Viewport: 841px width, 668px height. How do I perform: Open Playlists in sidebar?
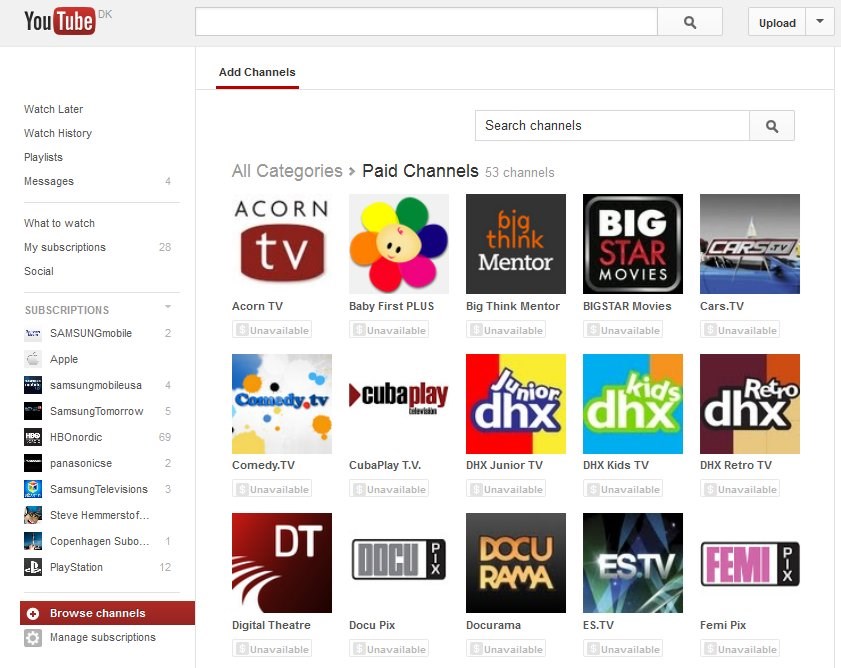[43, 157]
